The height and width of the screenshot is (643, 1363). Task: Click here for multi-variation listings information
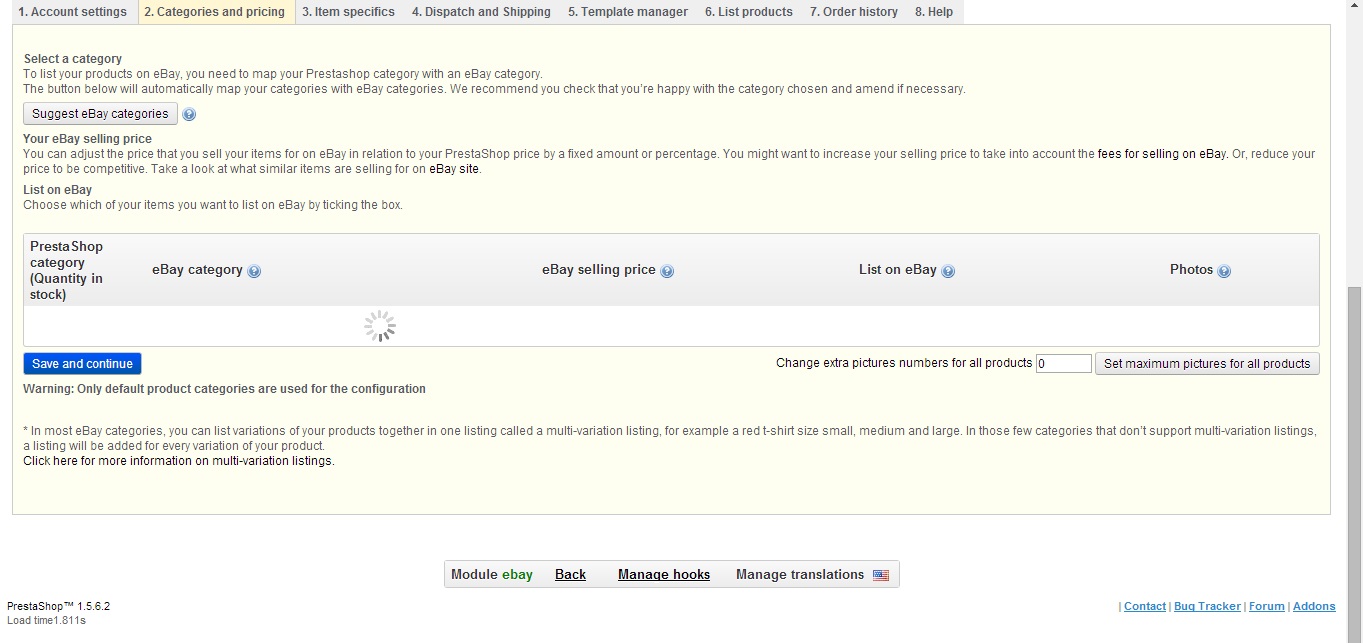[178, 461]
